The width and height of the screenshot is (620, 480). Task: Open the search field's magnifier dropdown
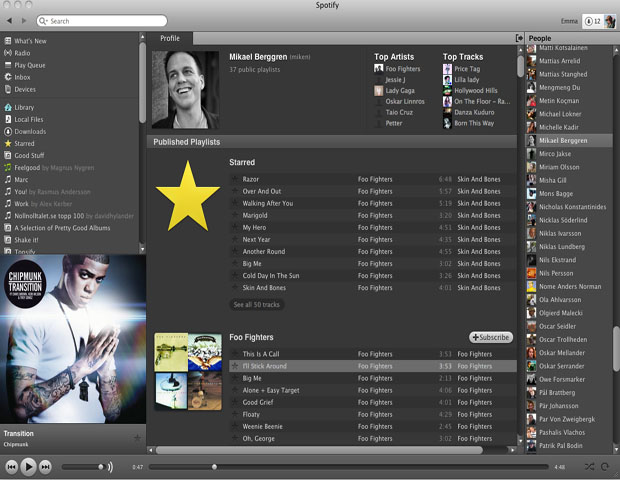tap(44, 20)
